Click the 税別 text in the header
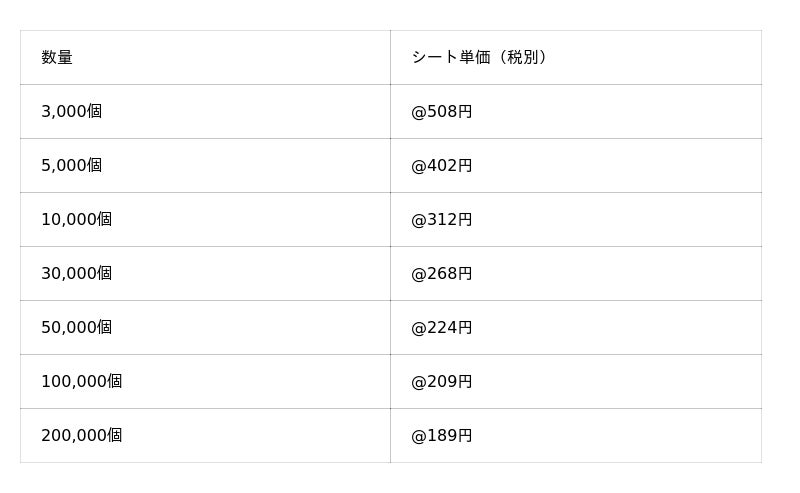This screenshot has height=493, width=800. [x=523, y=58]
